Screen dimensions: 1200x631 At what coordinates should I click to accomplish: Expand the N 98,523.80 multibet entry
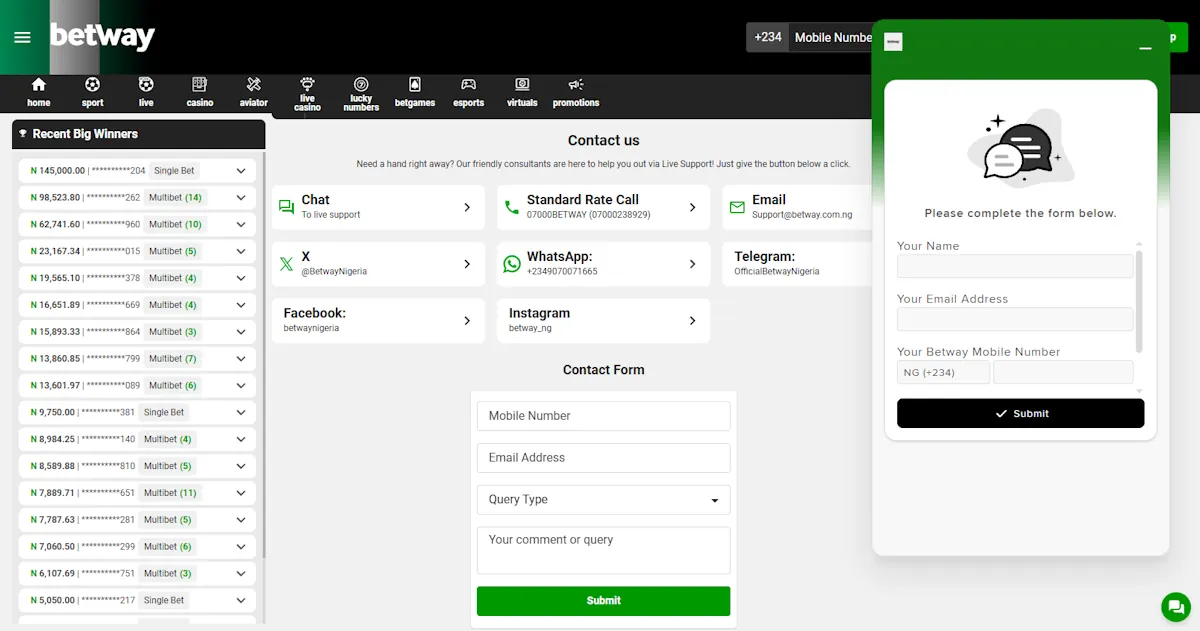[239, 197]
